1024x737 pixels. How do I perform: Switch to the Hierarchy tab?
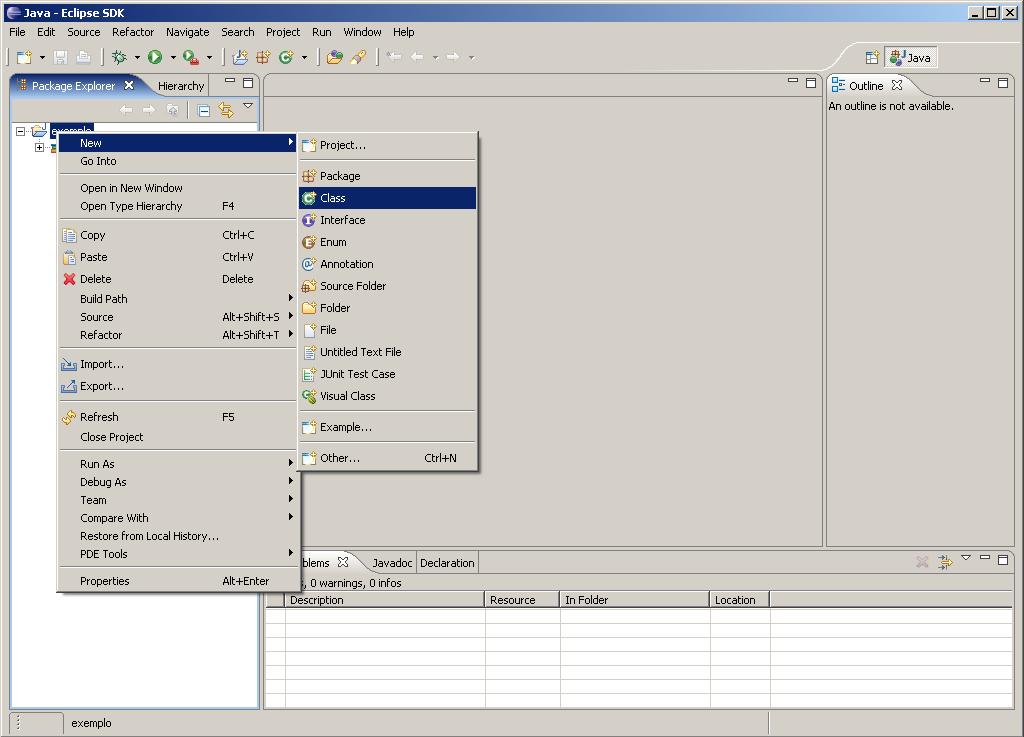(181, 86)
